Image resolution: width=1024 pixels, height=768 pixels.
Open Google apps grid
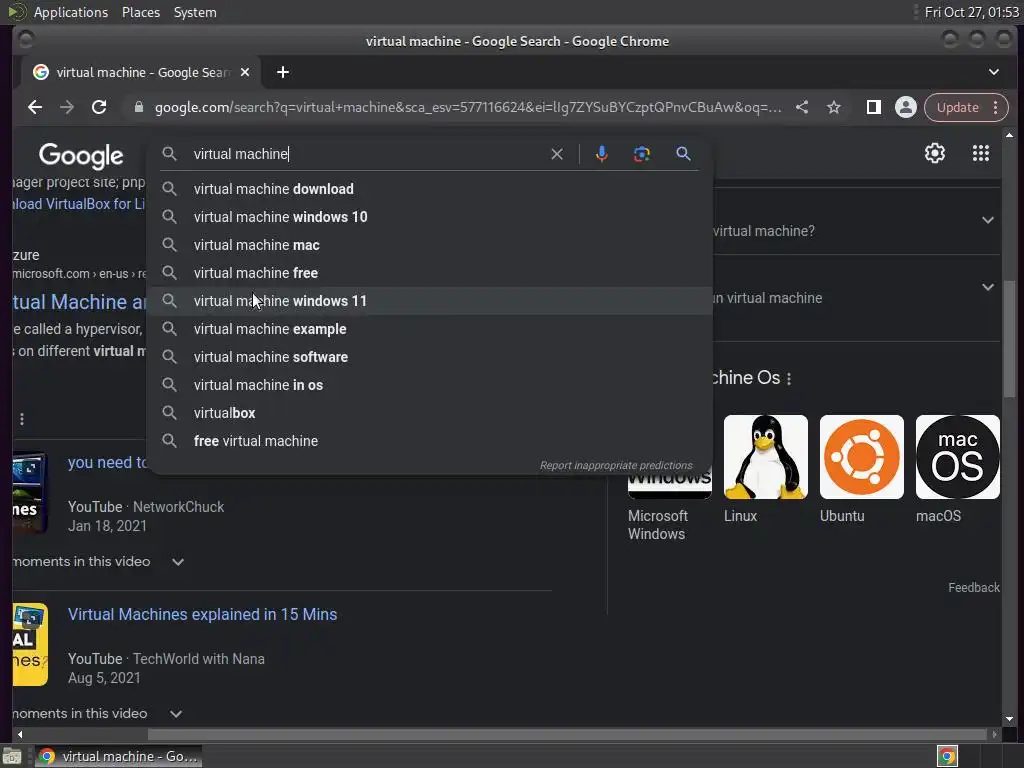point(980,153)
